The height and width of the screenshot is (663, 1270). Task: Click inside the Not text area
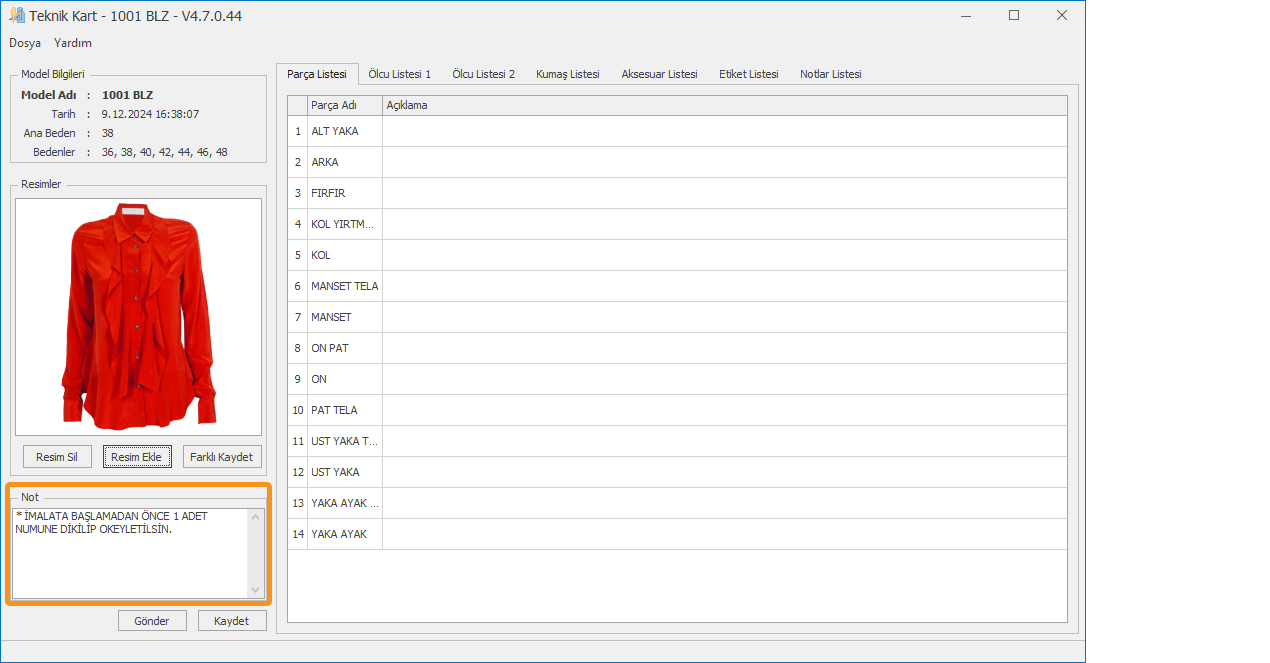coord(130,560)
